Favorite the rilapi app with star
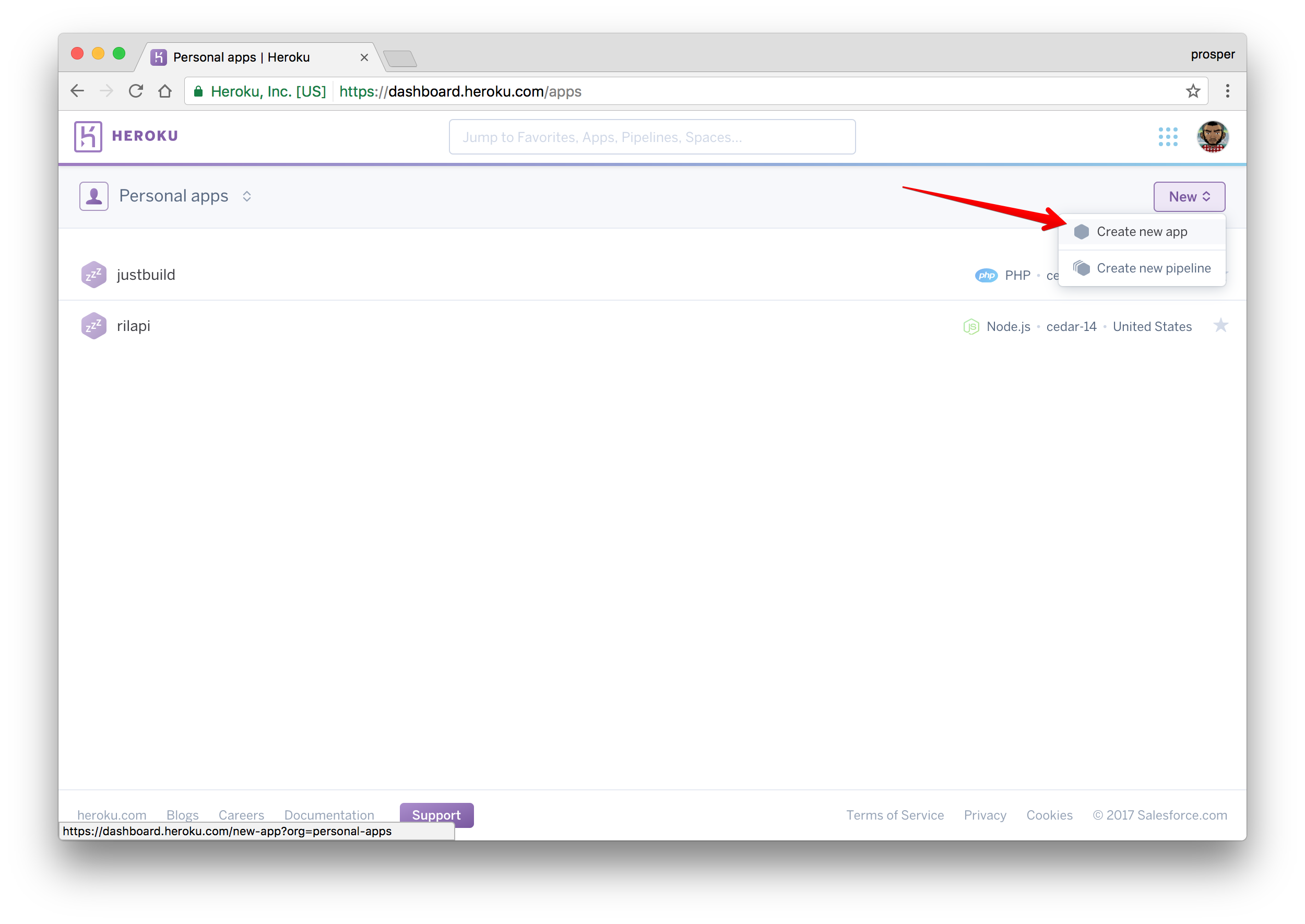Image resolution: width=1305 pixels, height=924 pixels. (1220, 325)
